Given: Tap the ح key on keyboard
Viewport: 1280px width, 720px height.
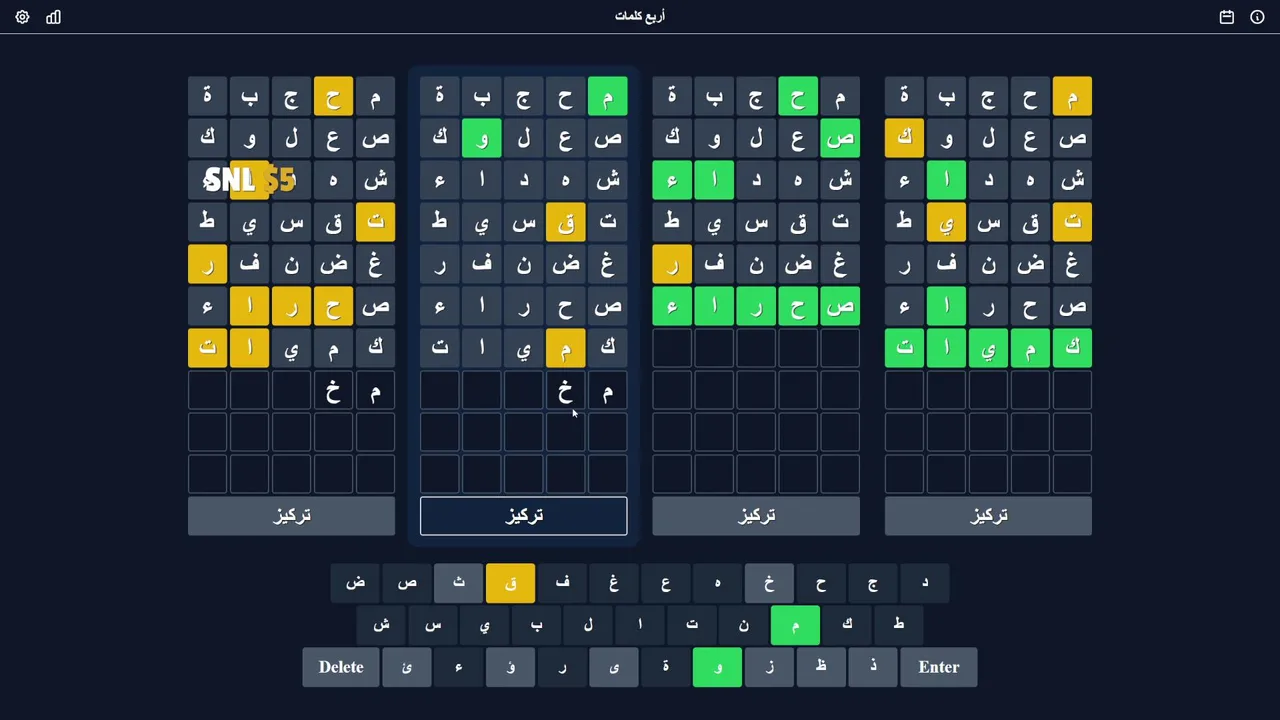Looking at the screenshot, I should pyautogui.click(x=821, y=583).
